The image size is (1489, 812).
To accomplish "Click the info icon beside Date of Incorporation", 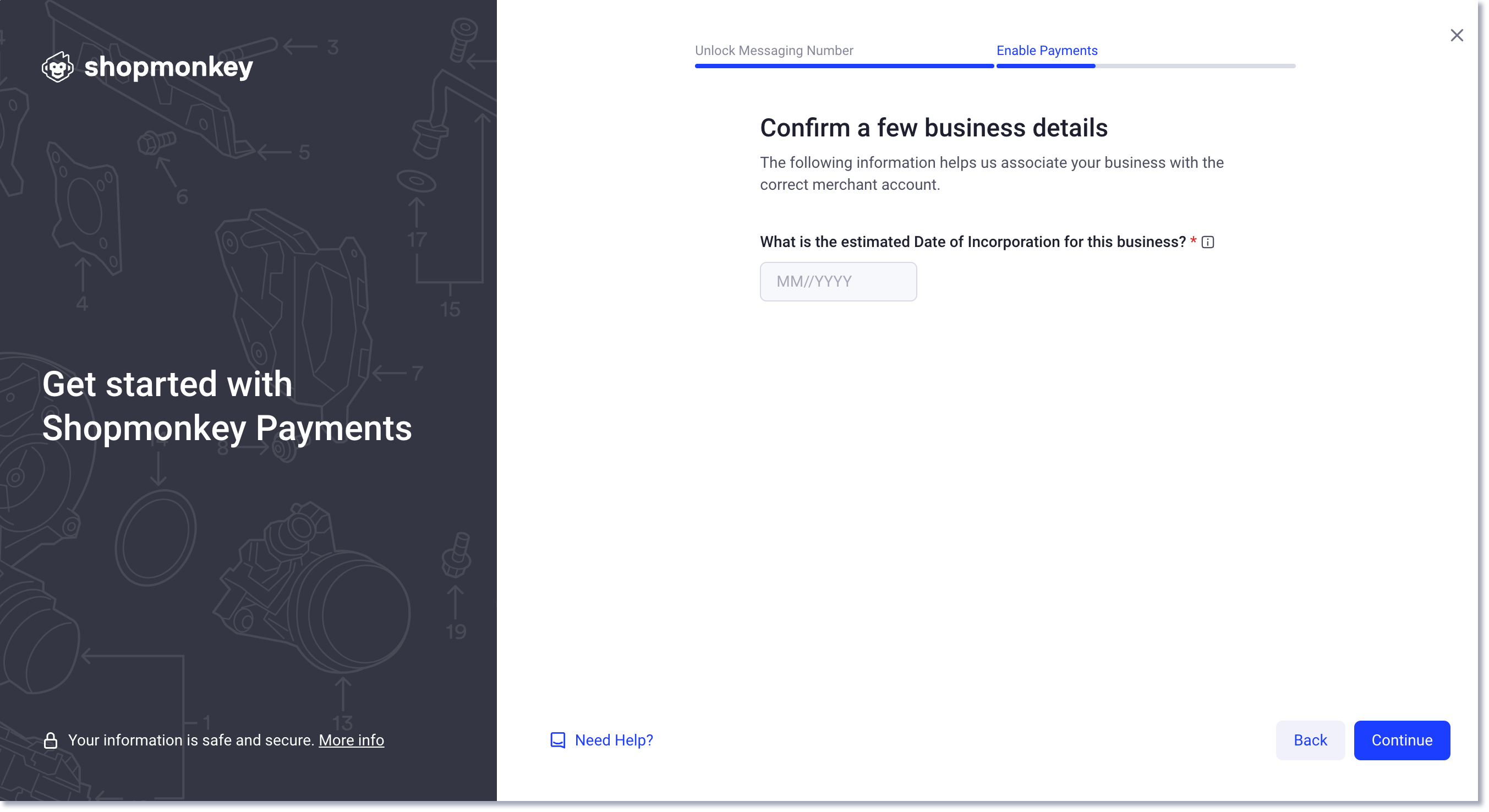I will click(1207, 242).
